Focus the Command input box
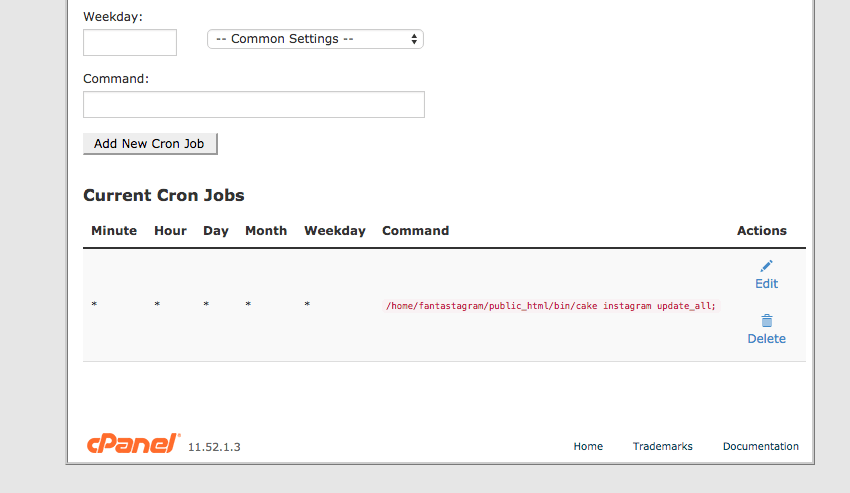The image size is (850, 493). click(254, 105)
